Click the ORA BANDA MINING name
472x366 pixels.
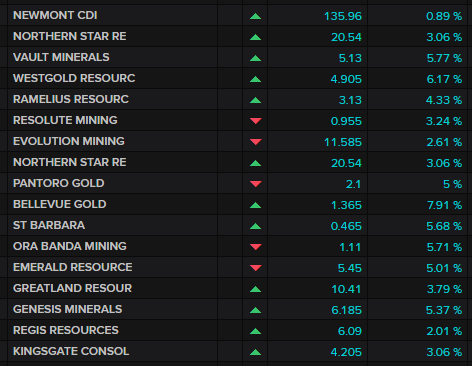[70, 246]
